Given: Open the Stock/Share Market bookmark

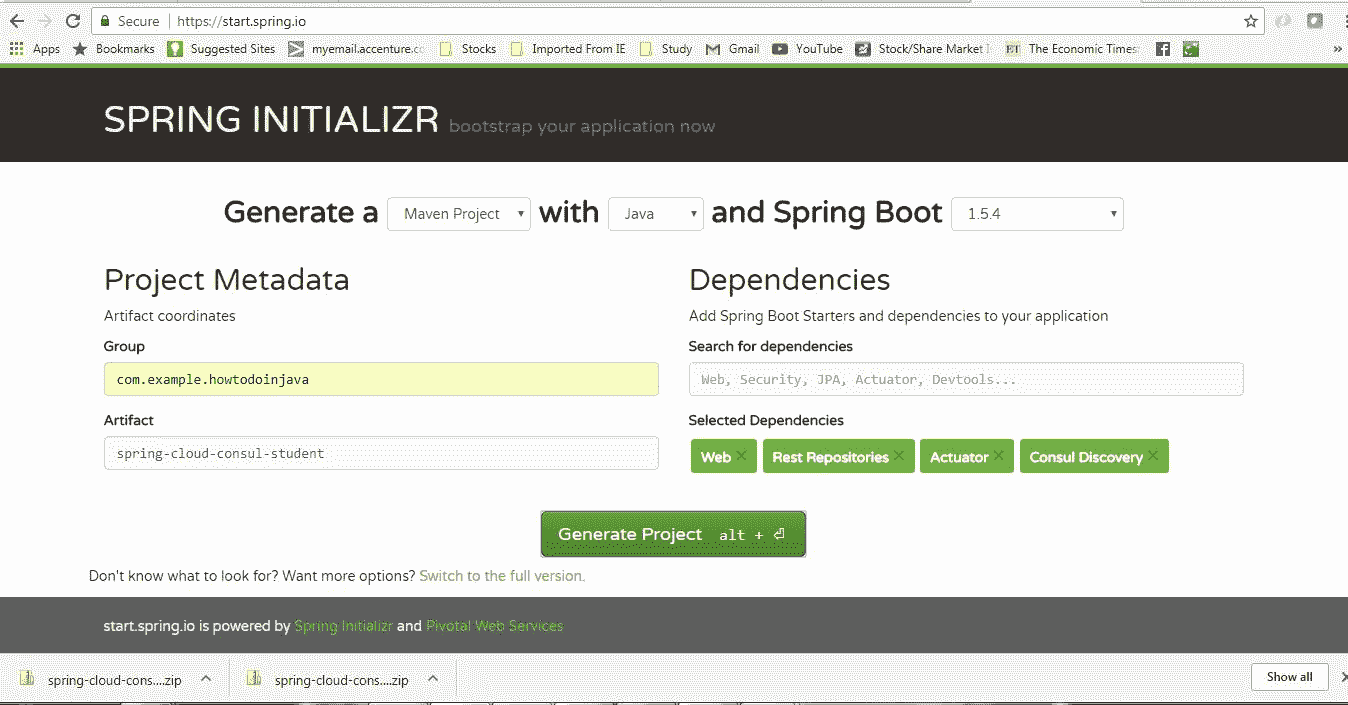Looking at the screenshot, I should [x=924, y=48].
